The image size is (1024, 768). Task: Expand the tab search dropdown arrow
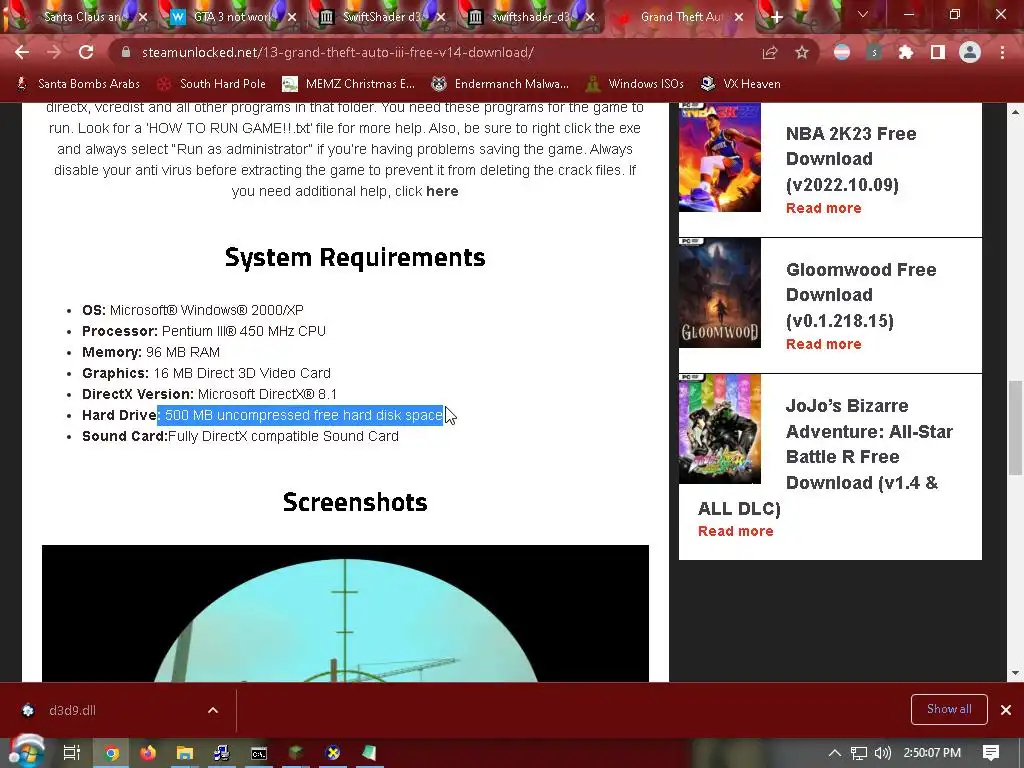(863, 14)
